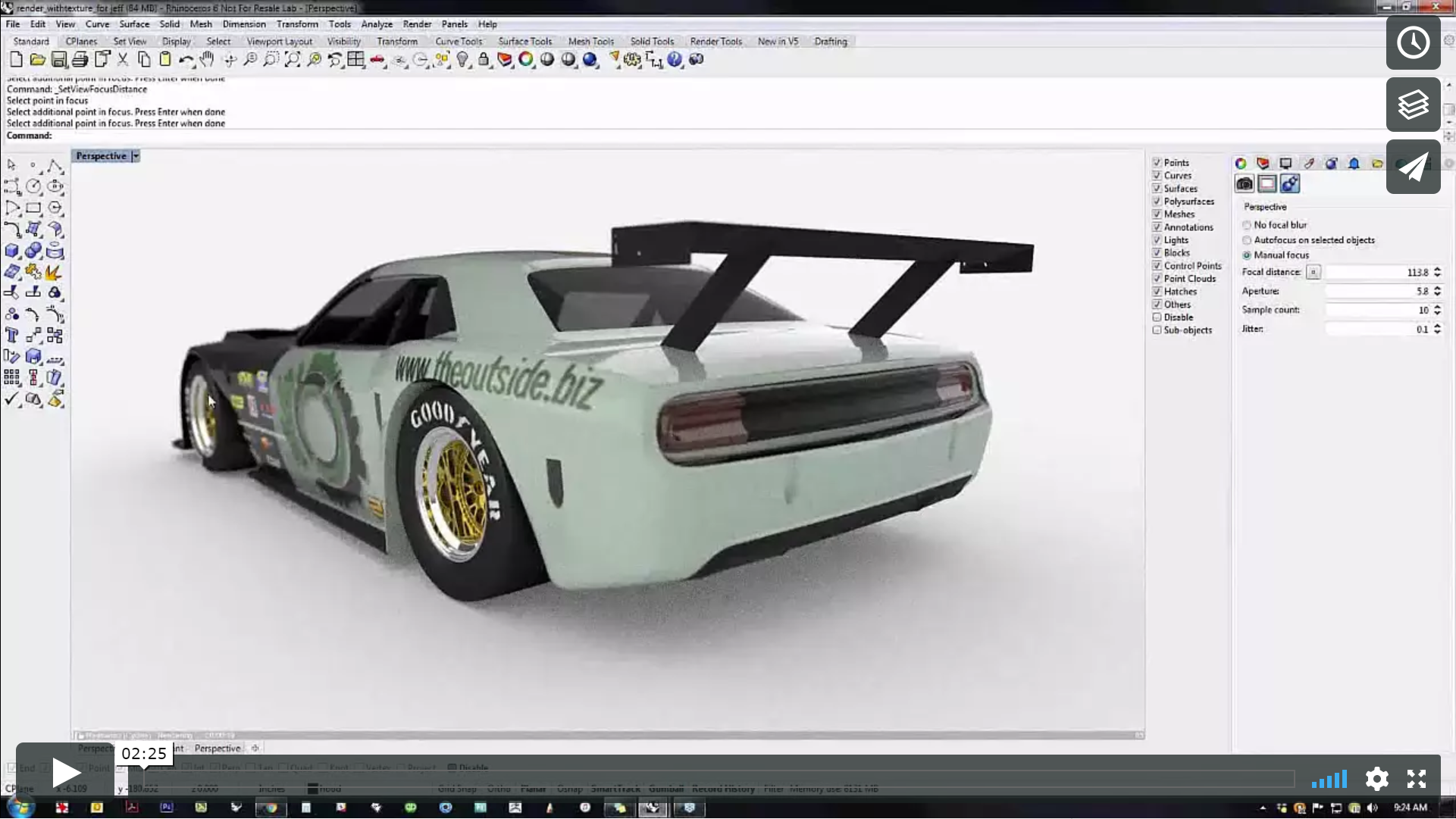The image size is (1456, 819).
Task: Enable the Sub-objects filter checkbox
Action: [1157, 330]
